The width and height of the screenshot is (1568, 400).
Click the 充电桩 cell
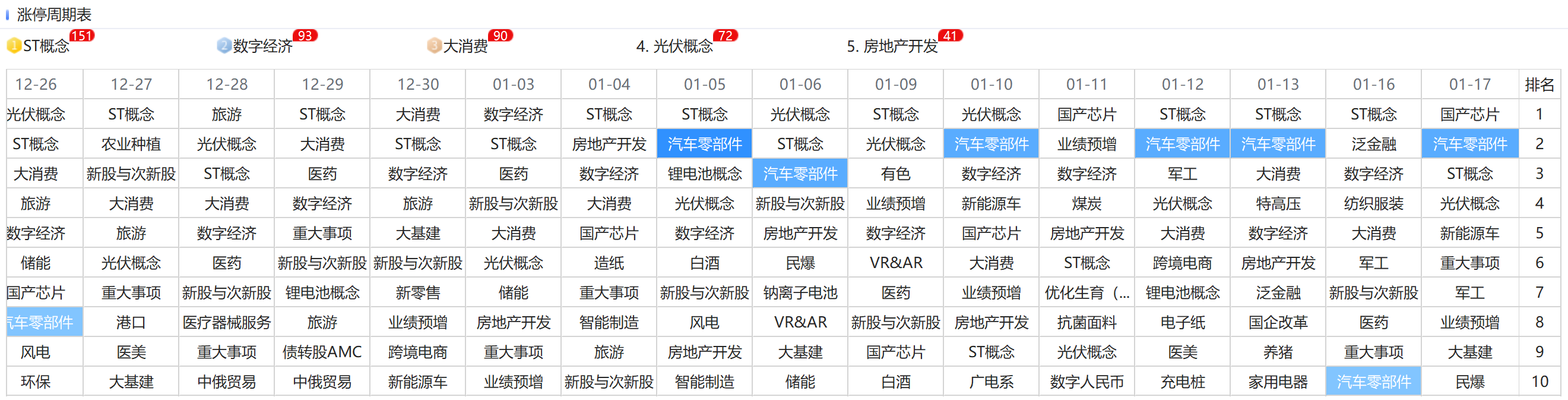1182,382
